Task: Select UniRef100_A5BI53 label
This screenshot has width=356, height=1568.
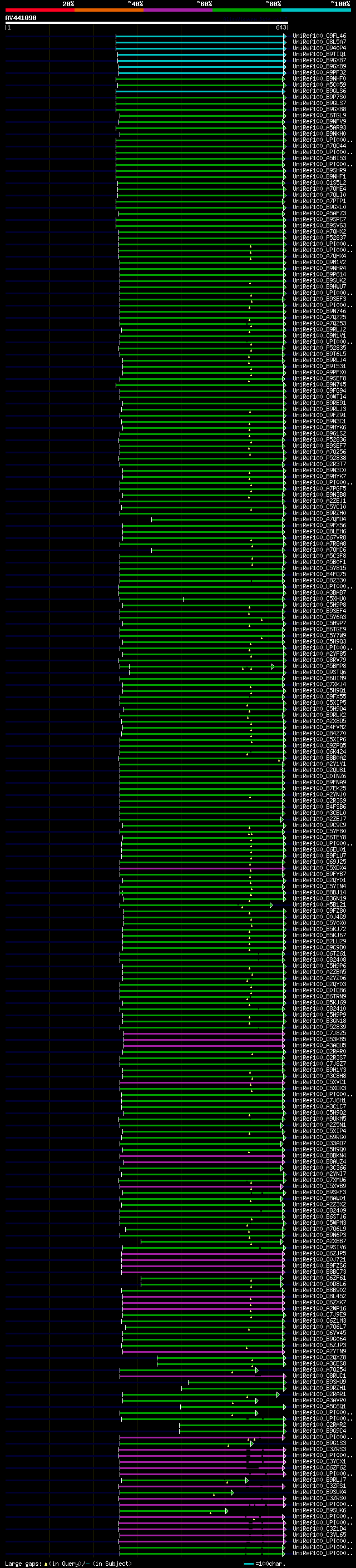Action: (319, 159)
